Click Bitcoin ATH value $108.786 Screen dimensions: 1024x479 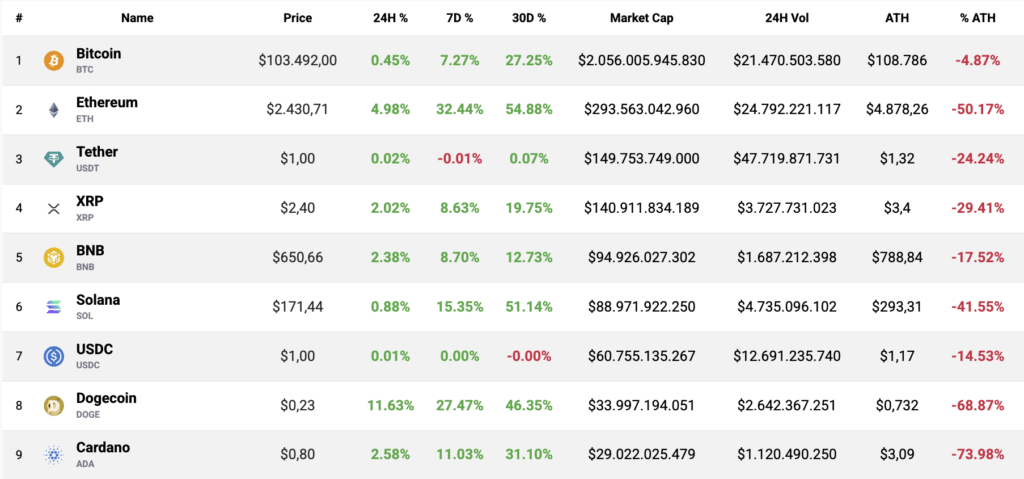click(897, 61)
